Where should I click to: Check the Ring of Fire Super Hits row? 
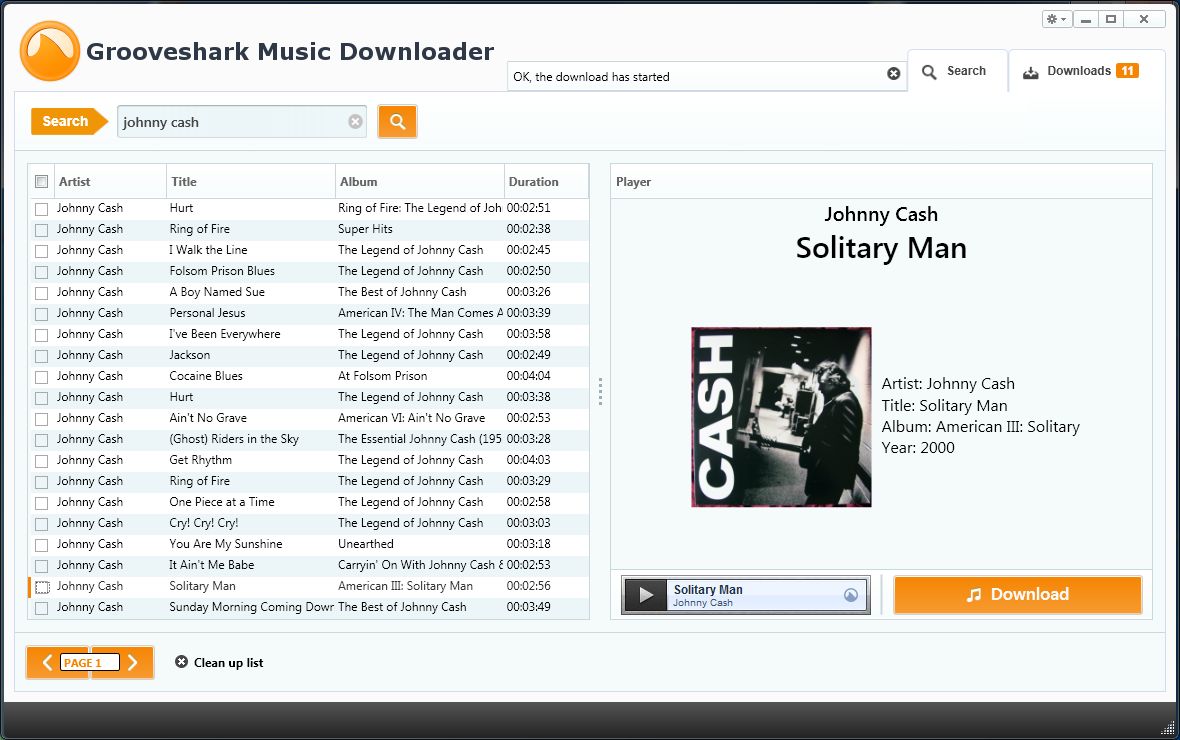coord(41,230)
